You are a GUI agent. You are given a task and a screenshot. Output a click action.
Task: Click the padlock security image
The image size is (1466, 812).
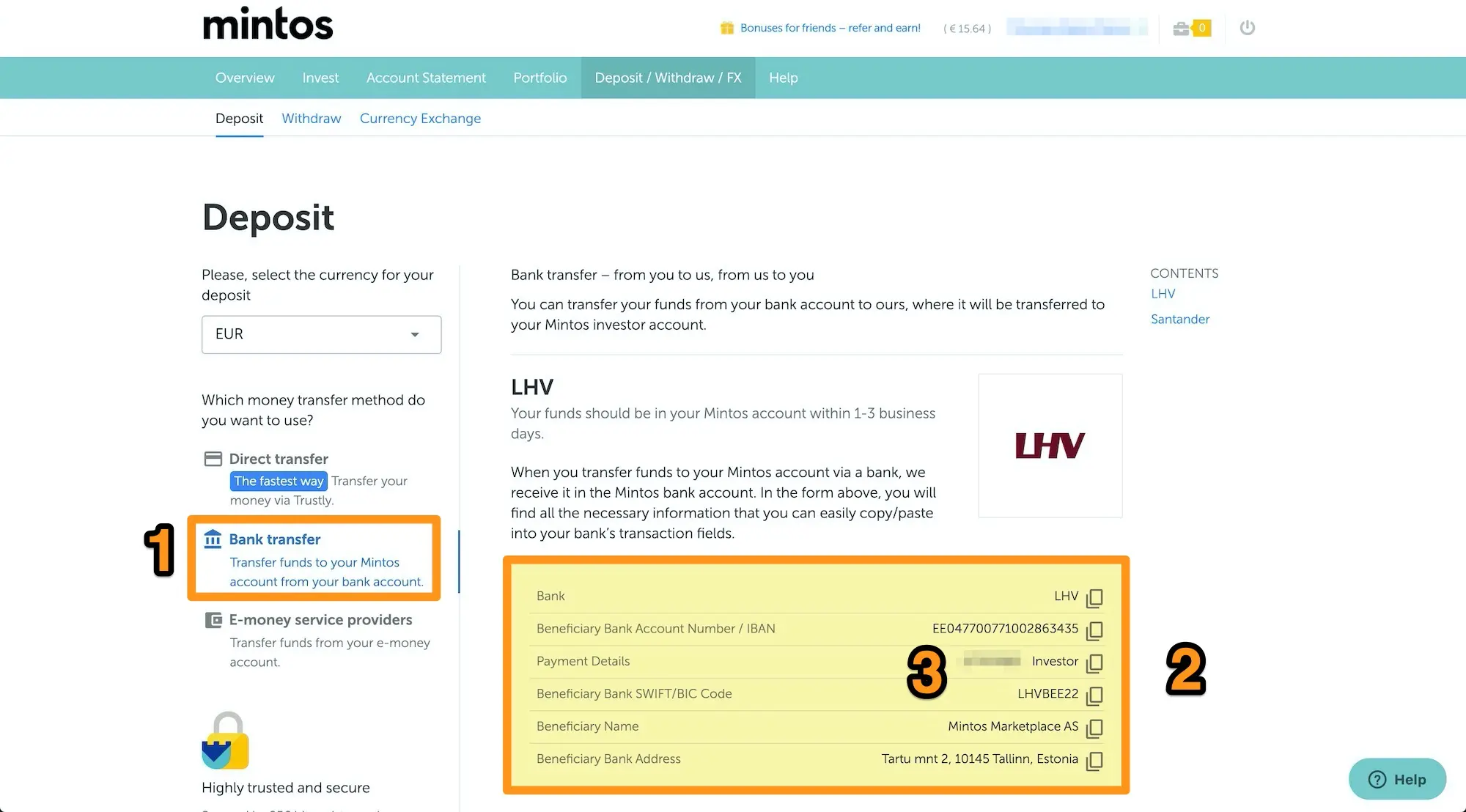pos(226,740)
